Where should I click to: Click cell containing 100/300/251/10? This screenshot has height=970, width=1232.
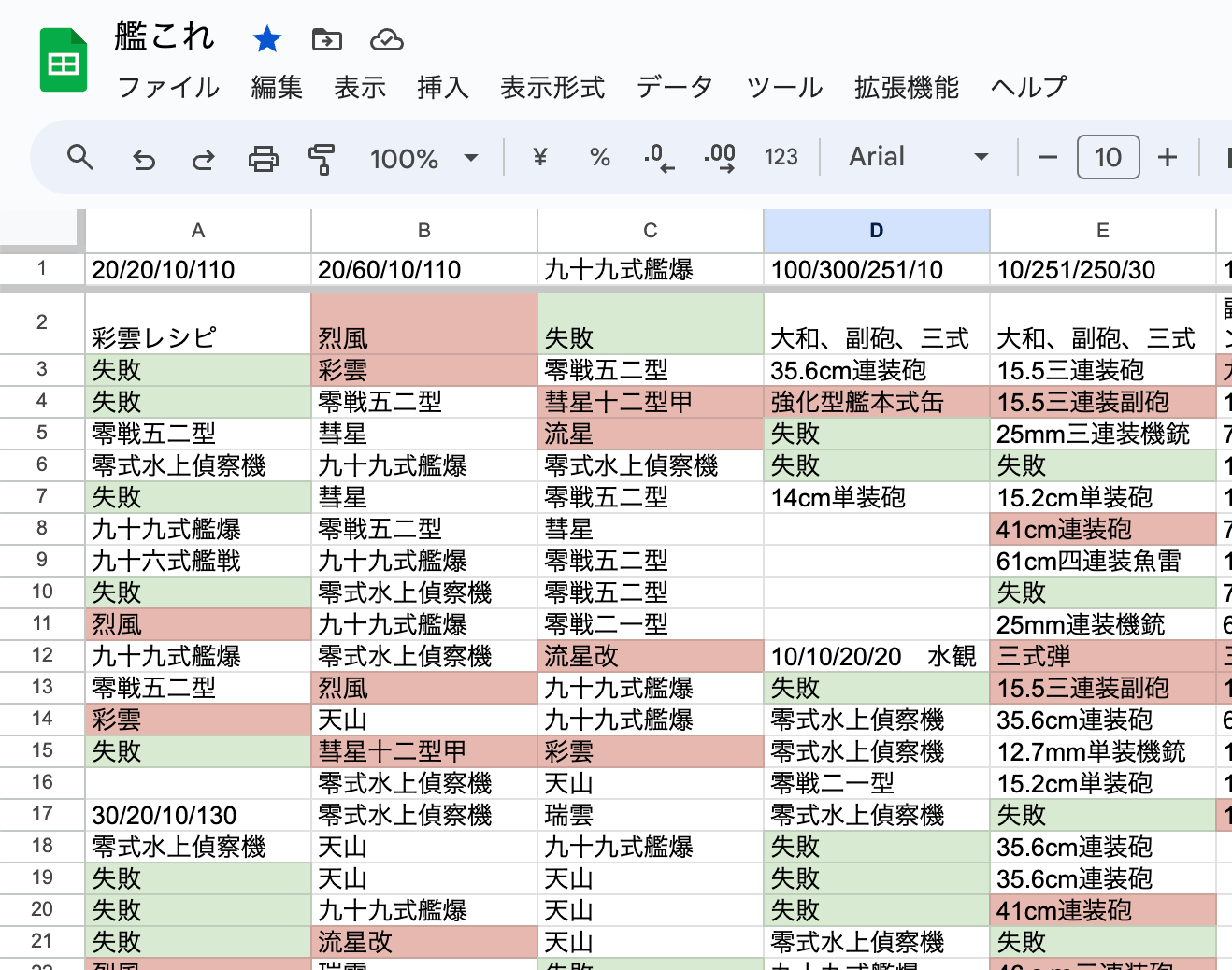[x=877, y=270]
